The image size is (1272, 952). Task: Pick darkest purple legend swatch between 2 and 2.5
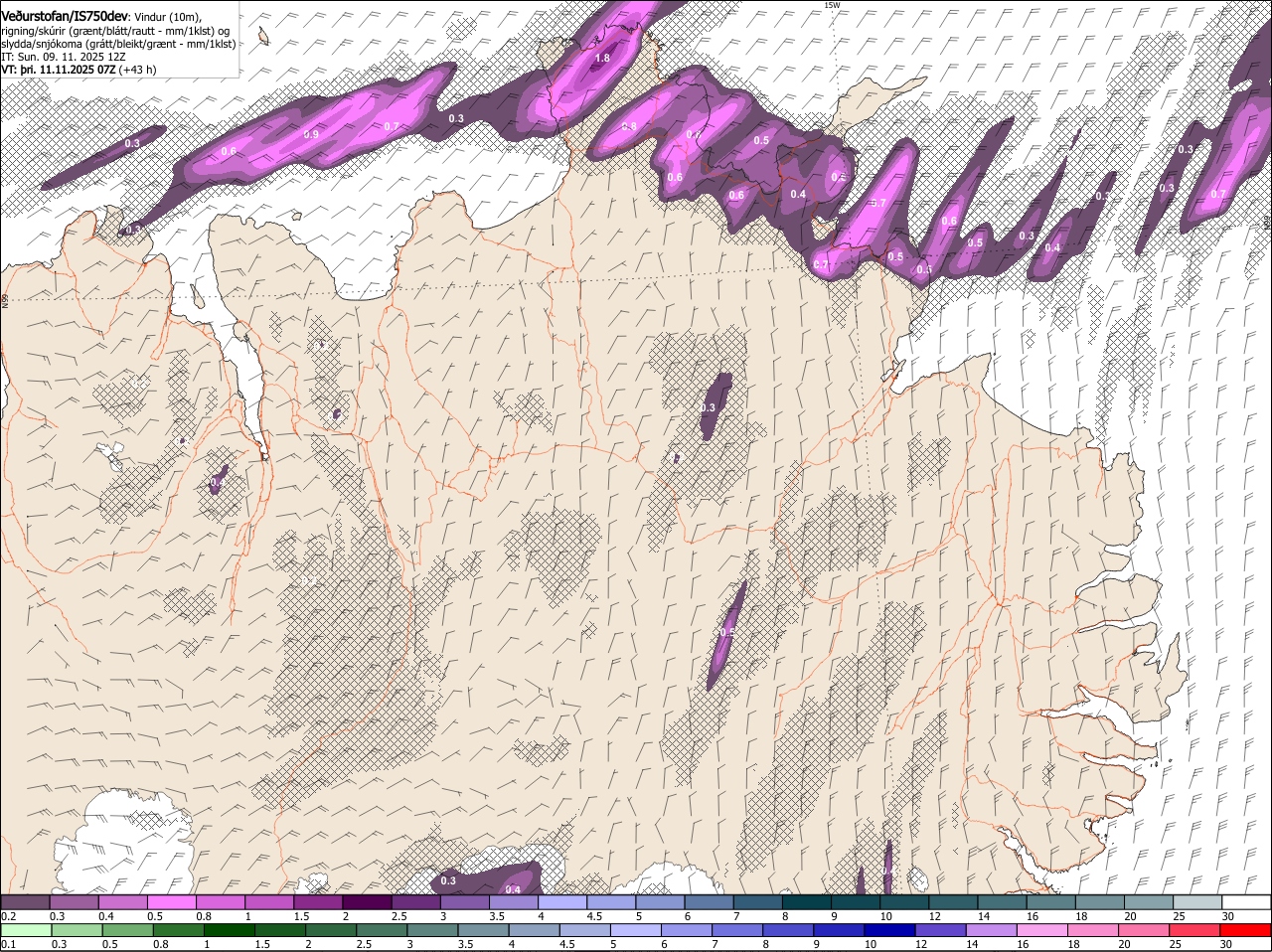pos(367,901)
